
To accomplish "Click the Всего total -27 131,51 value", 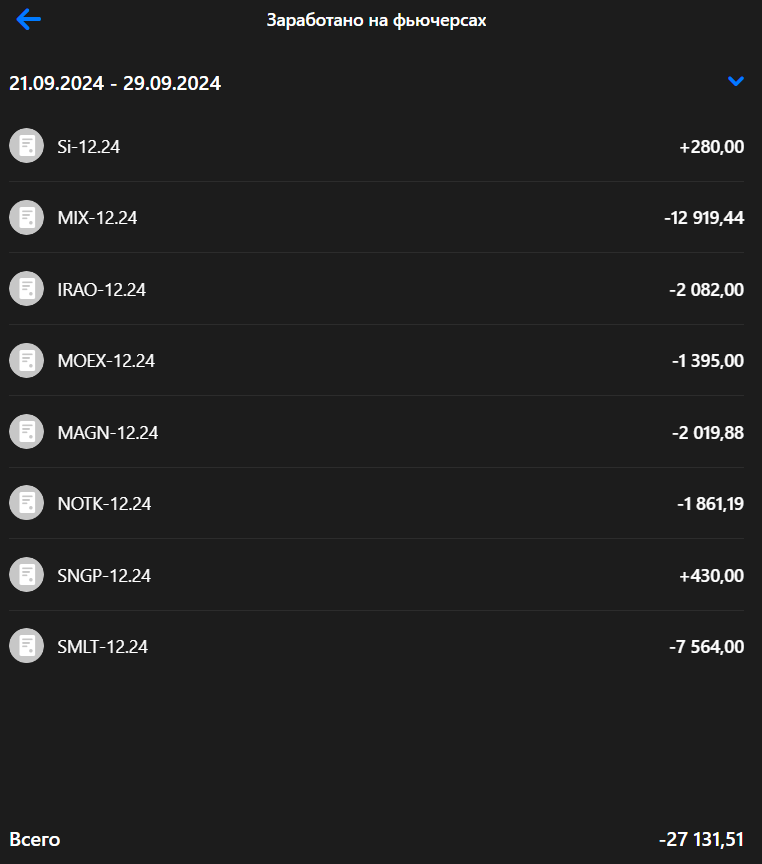I will (701, 840).
